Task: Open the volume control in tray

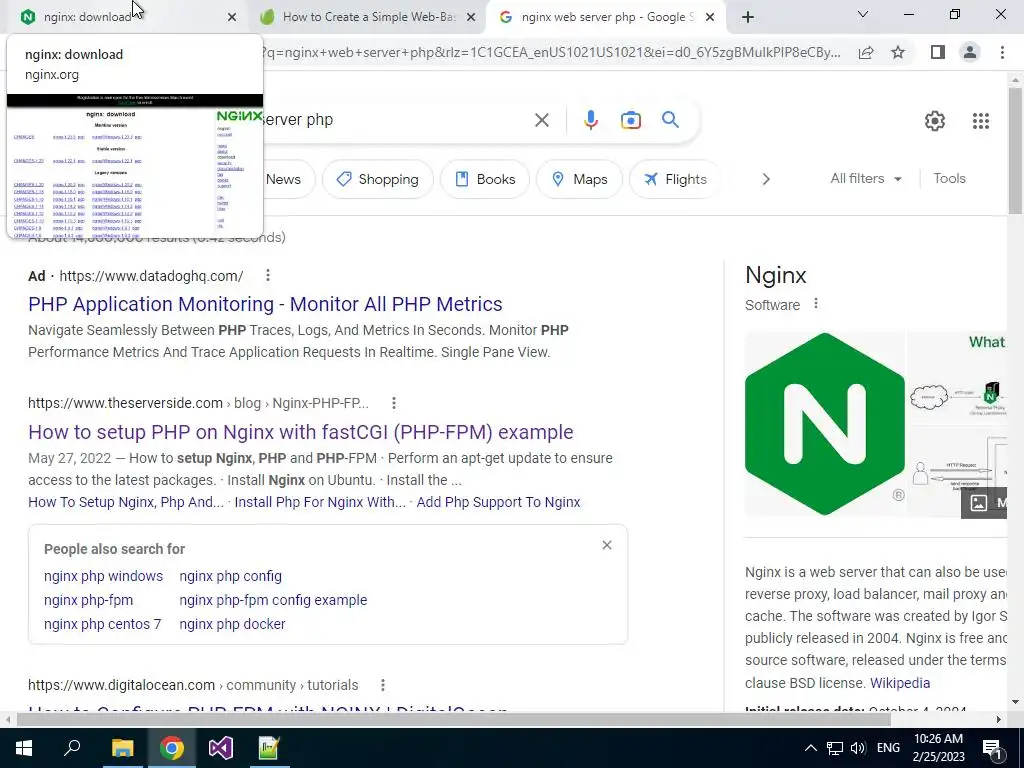Action: pos(858,748)
